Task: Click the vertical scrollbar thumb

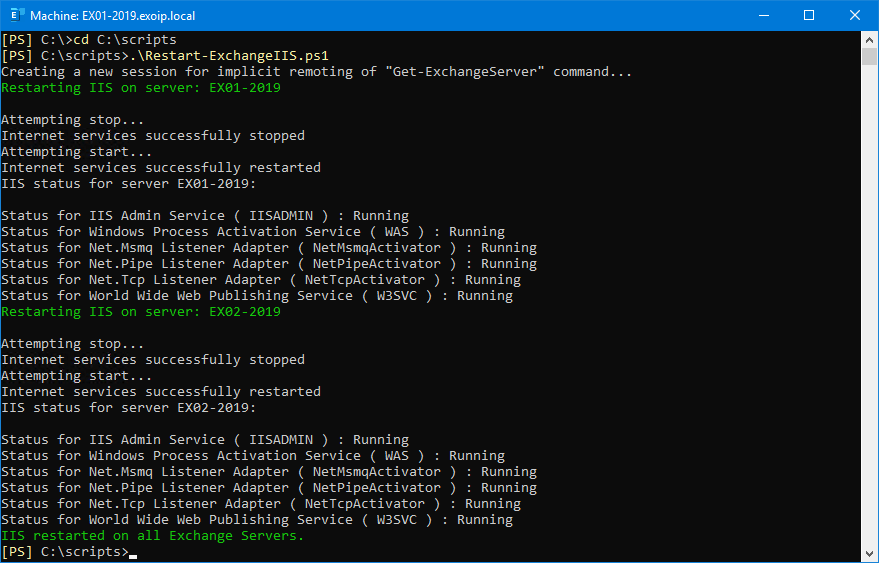Action: (869, 57)
